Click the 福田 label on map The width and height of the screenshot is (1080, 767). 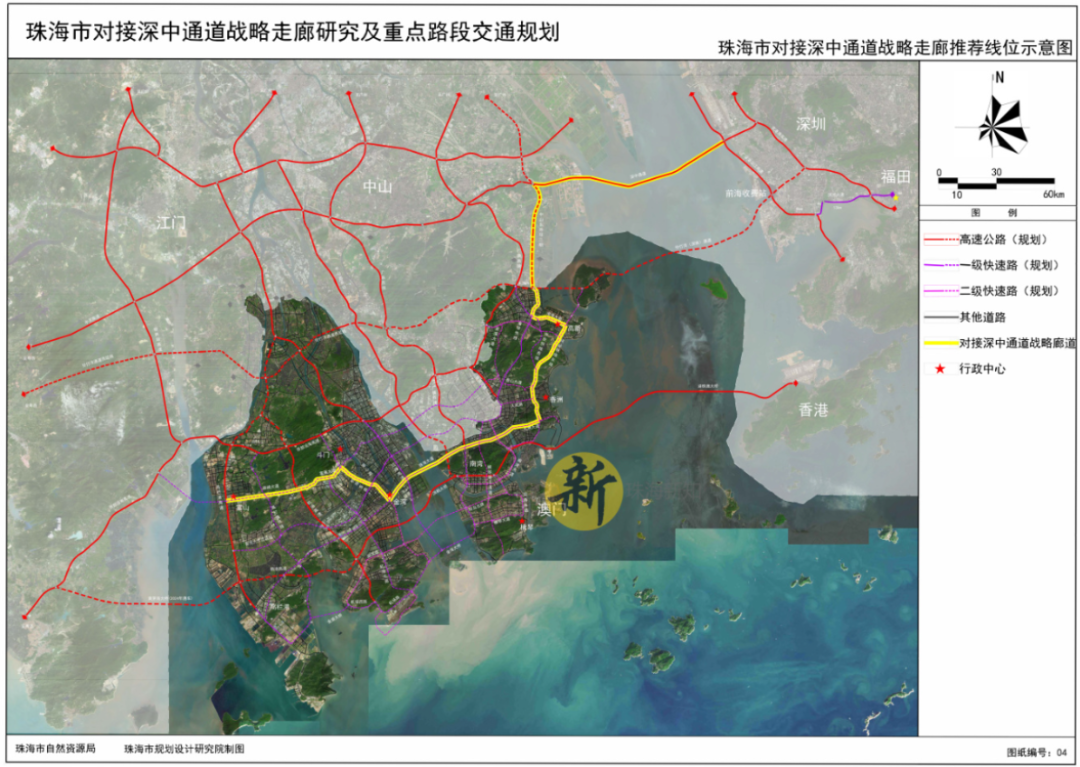pos(896,177)
